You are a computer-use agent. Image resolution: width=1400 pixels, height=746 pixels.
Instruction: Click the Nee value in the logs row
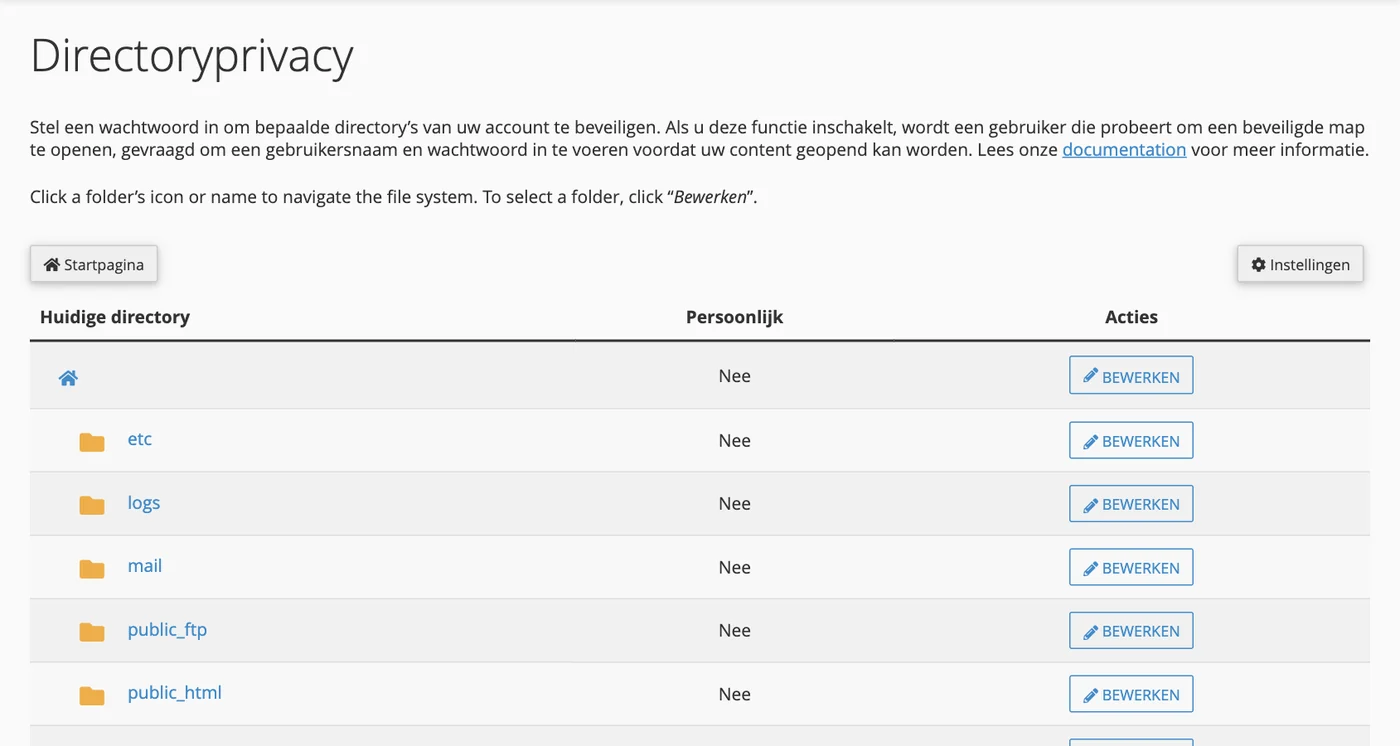[x=735, y=503]
